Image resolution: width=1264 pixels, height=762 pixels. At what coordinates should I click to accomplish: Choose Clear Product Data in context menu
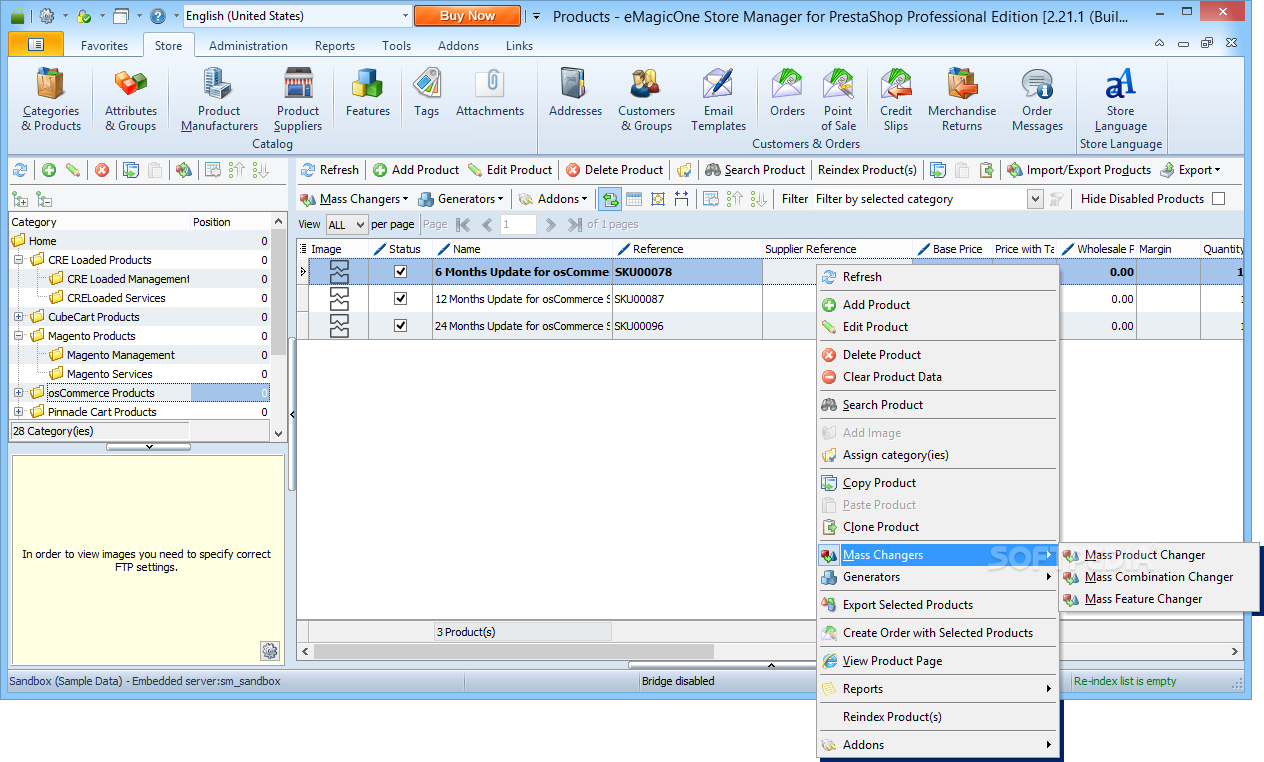pos(937,377)
